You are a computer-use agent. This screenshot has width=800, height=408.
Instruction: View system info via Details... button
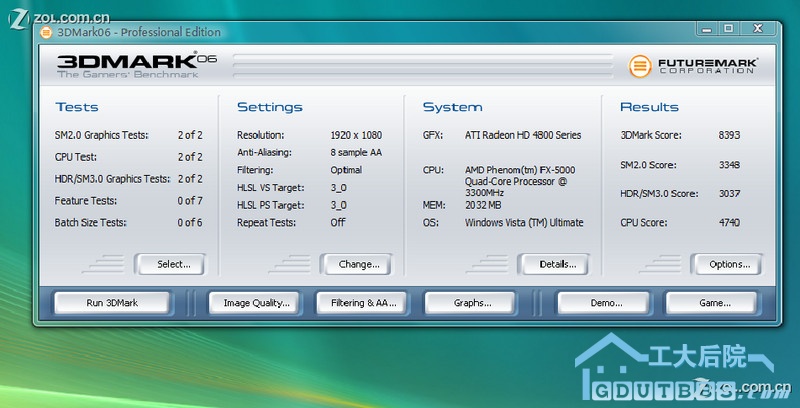pyautogui.click(x=553, y=264)
